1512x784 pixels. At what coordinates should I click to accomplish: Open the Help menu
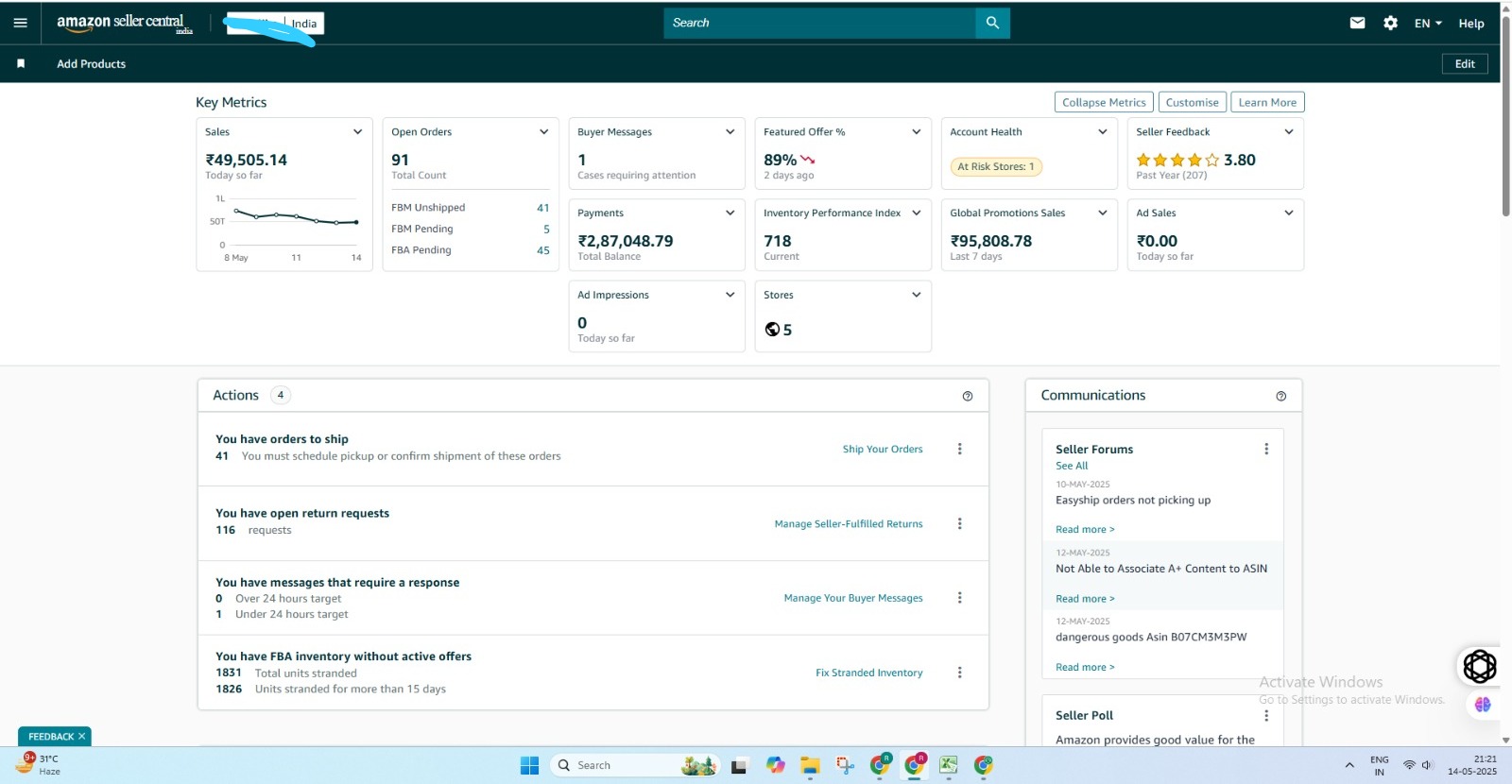1470,24
